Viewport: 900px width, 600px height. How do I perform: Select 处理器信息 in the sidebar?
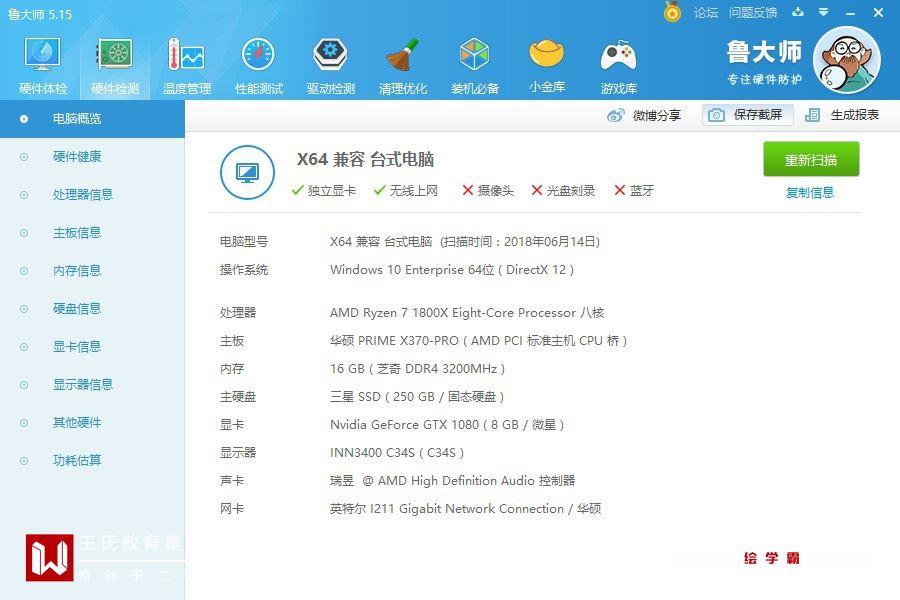(x=82, y=195)
